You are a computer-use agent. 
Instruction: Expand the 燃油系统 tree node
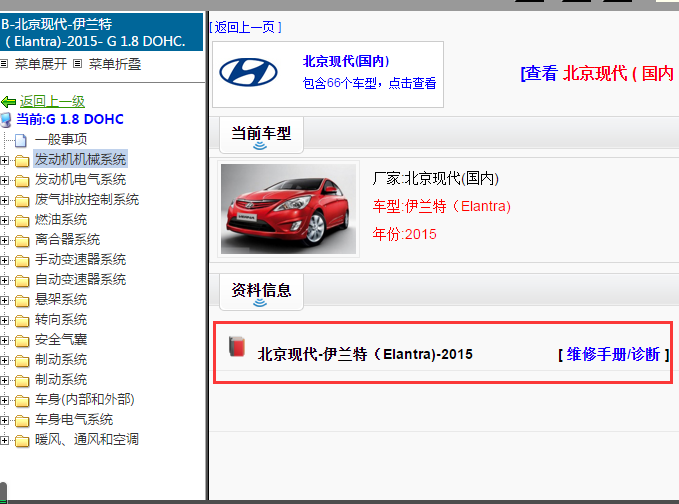click(4, 221)
